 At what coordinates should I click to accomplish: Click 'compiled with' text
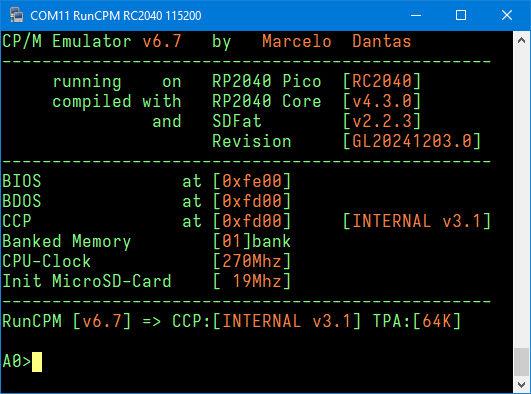(116, 101)
